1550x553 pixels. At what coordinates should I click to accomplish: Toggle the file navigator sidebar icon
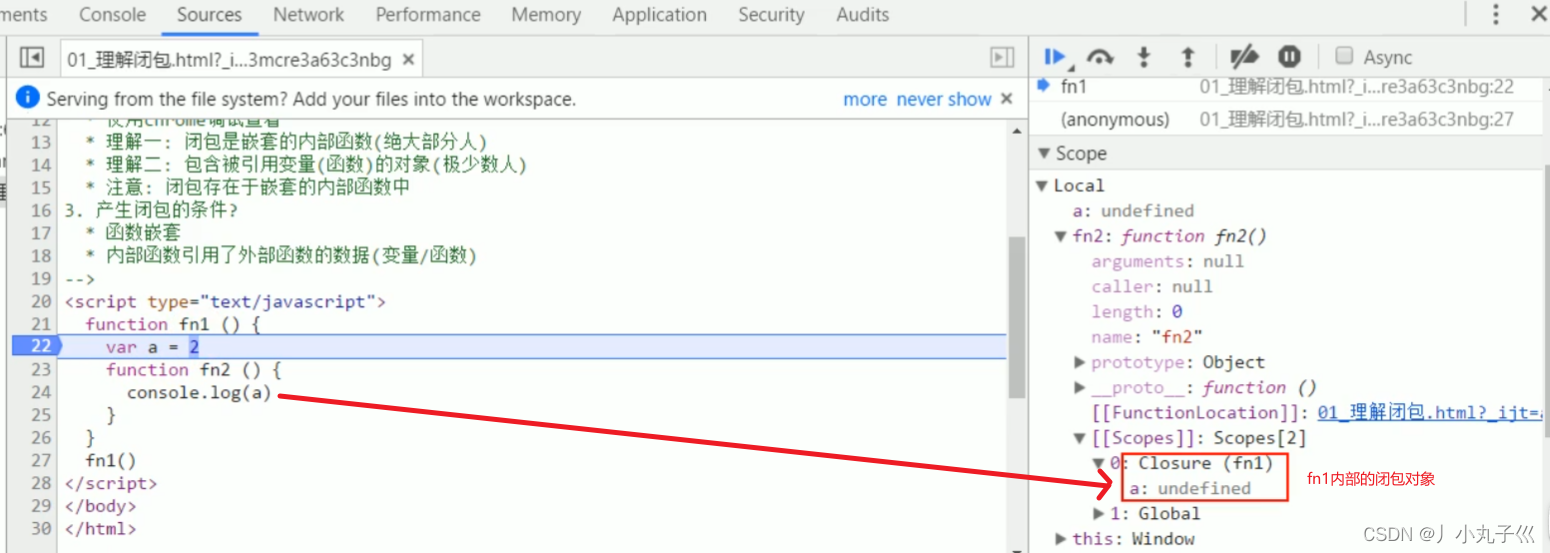pyautogui.click(x=32, y=58)
